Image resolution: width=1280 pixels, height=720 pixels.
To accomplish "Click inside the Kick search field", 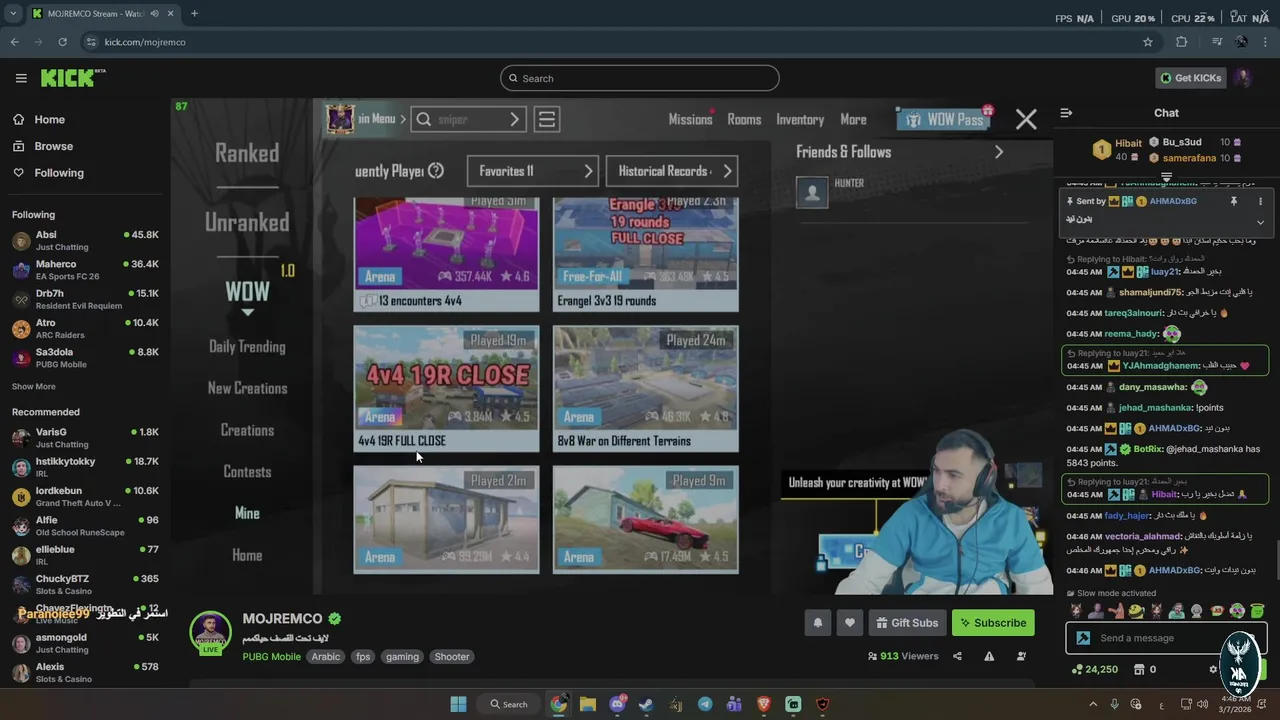I will click(x=640, y=78).
